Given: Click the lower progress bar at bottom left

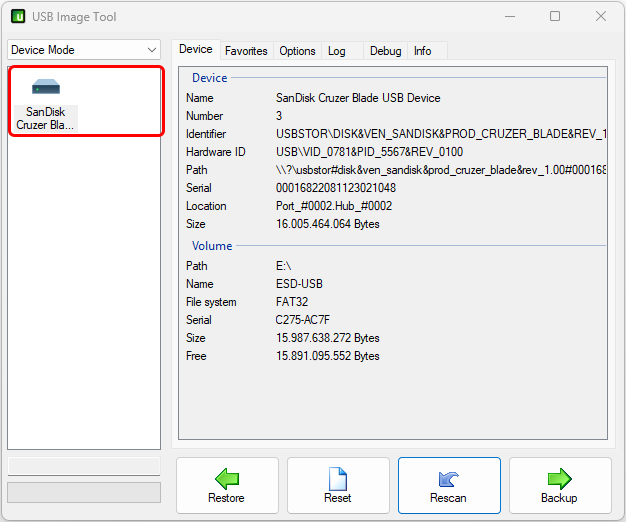Looking at the screenshot, I should [84, 492].
